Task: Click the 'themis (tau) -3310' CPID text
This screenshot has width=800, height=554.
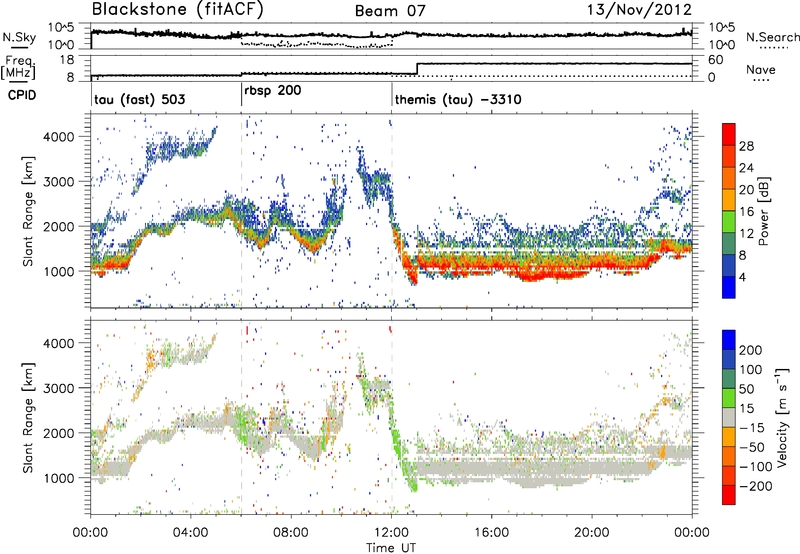Action: (x=458, y=99)
